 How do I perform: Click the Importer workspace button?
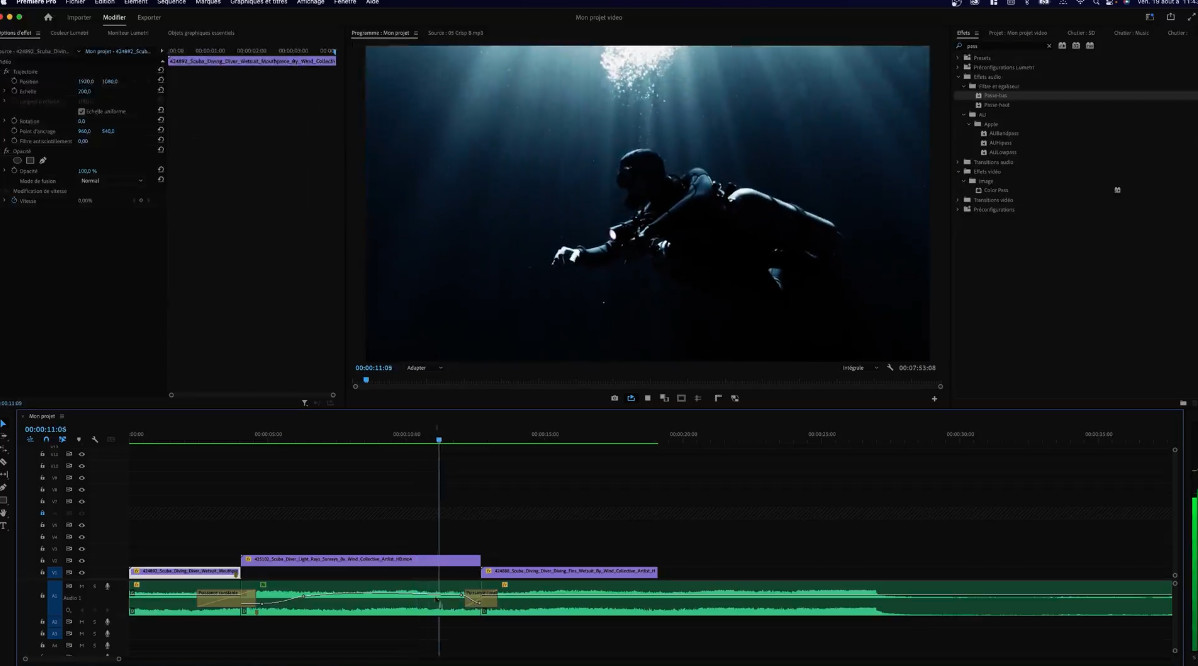79,18
